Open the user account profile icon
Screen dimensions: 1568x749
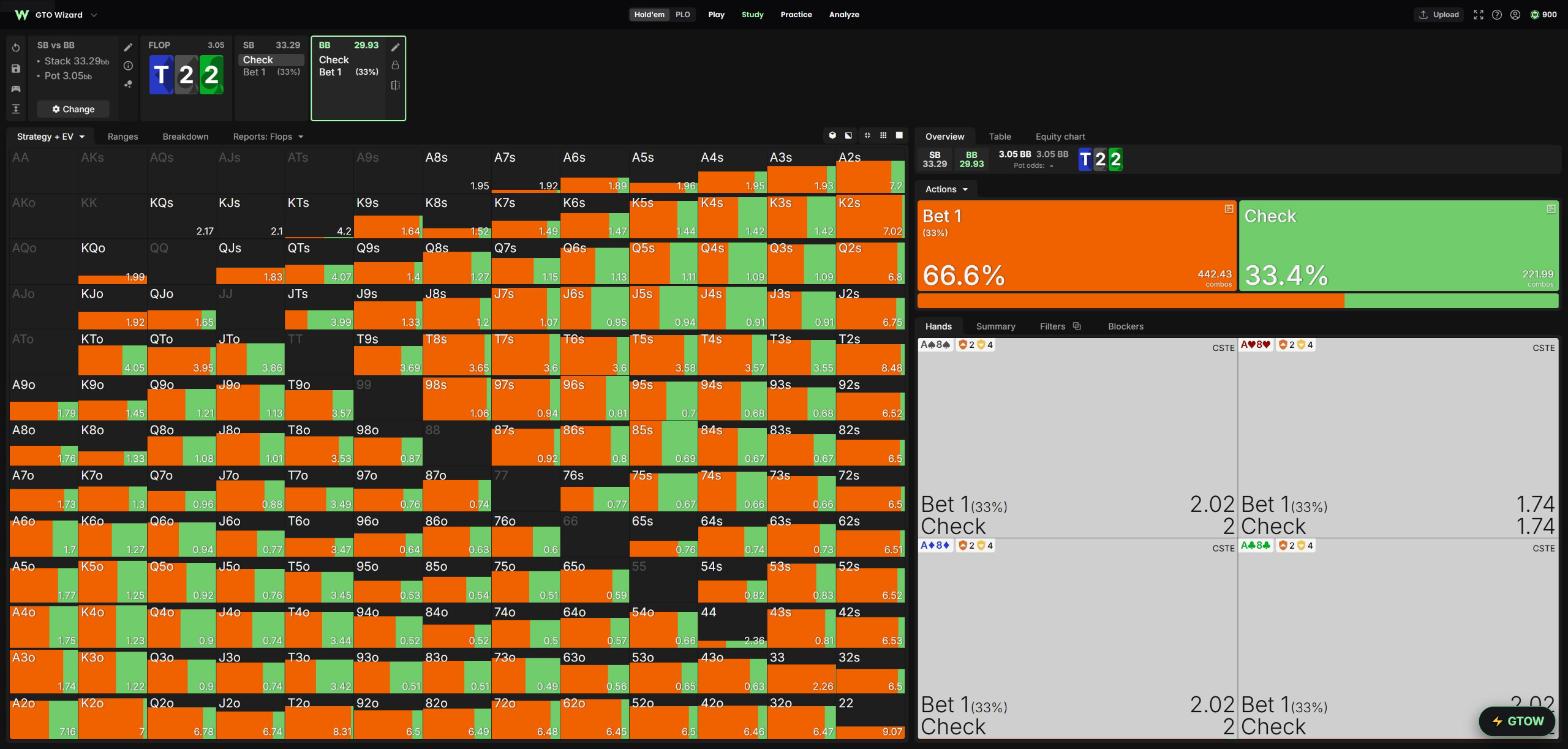point(1515,15)
